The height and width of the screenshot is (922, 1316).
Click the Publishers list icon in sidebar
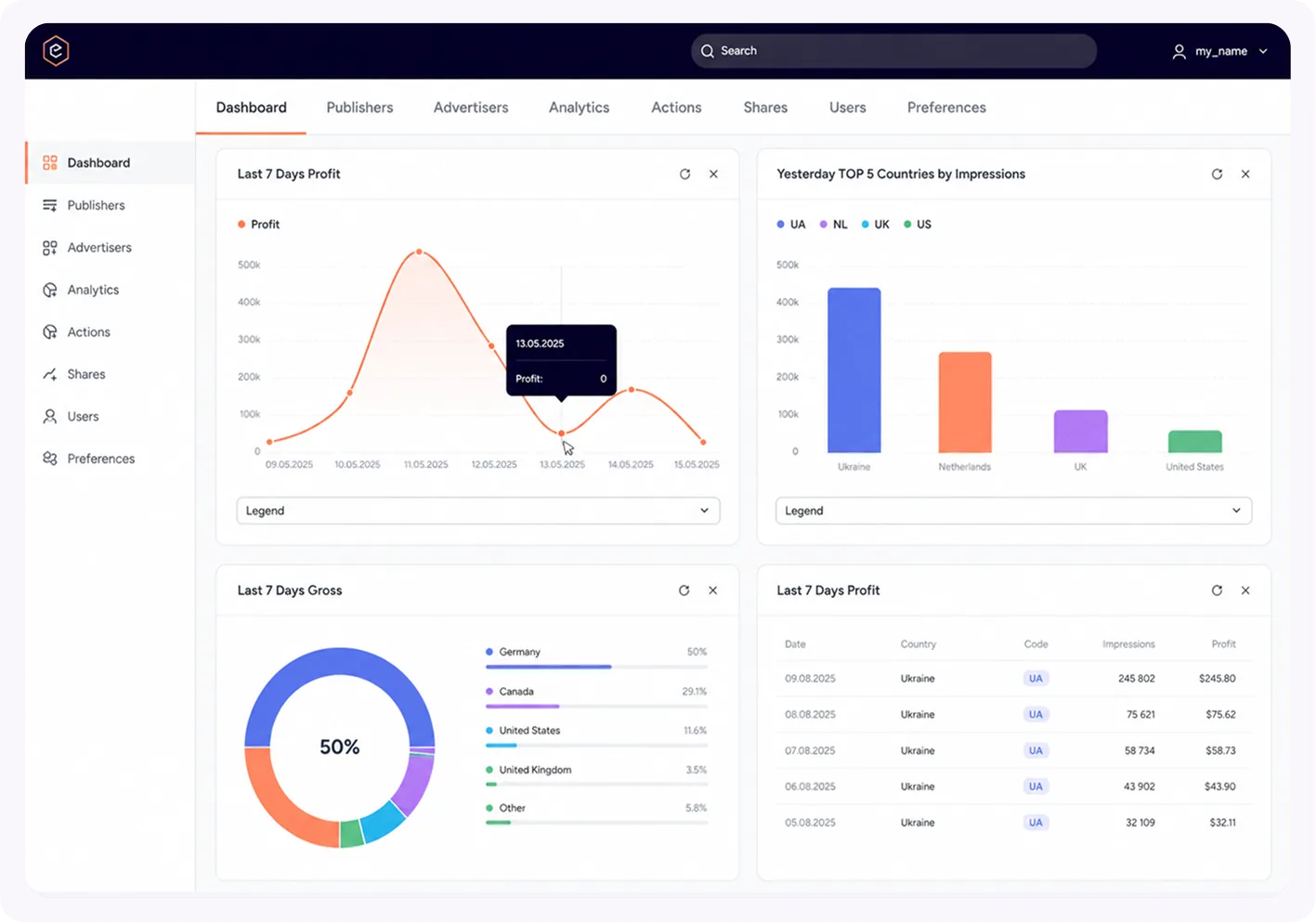(x=50, y=205)
